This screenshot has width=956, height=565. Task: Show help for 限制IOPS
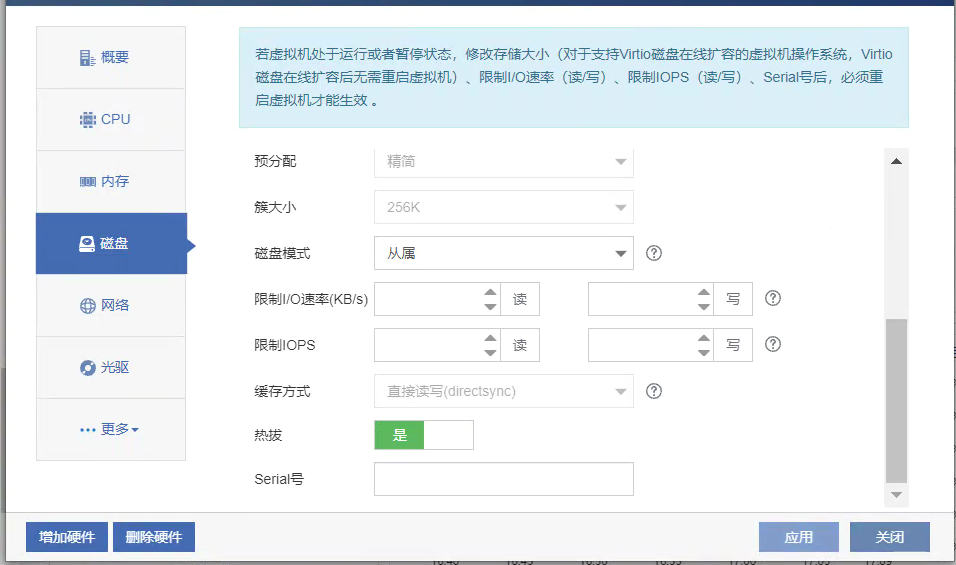point(772,344)
